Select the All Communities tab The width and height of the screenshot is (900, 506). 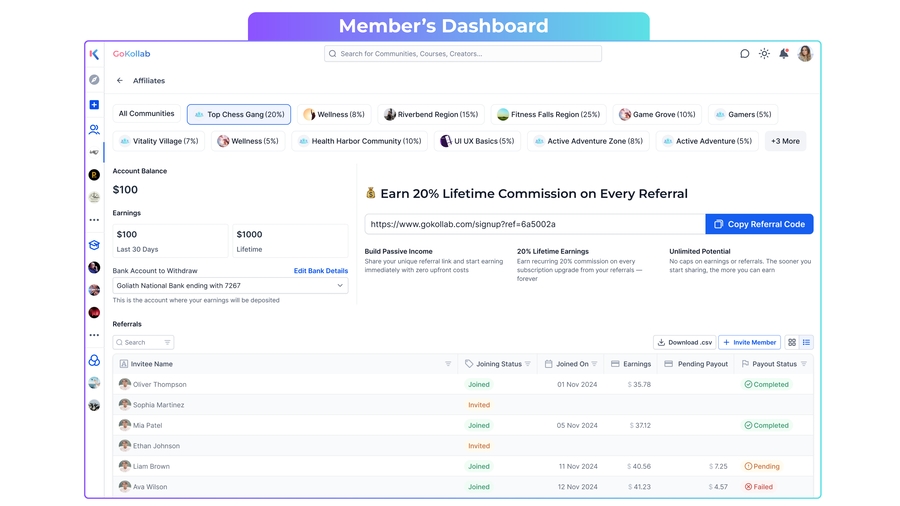(146, 114)
